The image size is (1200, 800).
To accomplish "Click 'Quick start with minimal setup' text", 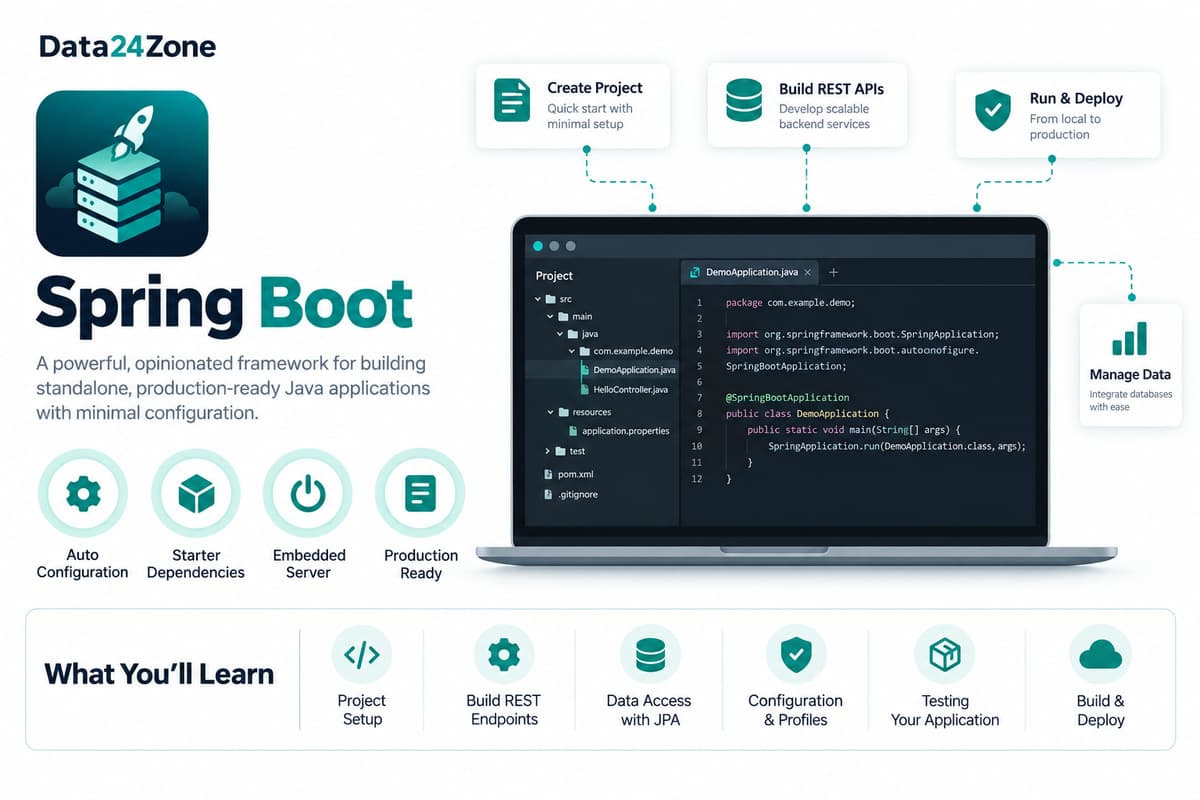I will (590, 116).
